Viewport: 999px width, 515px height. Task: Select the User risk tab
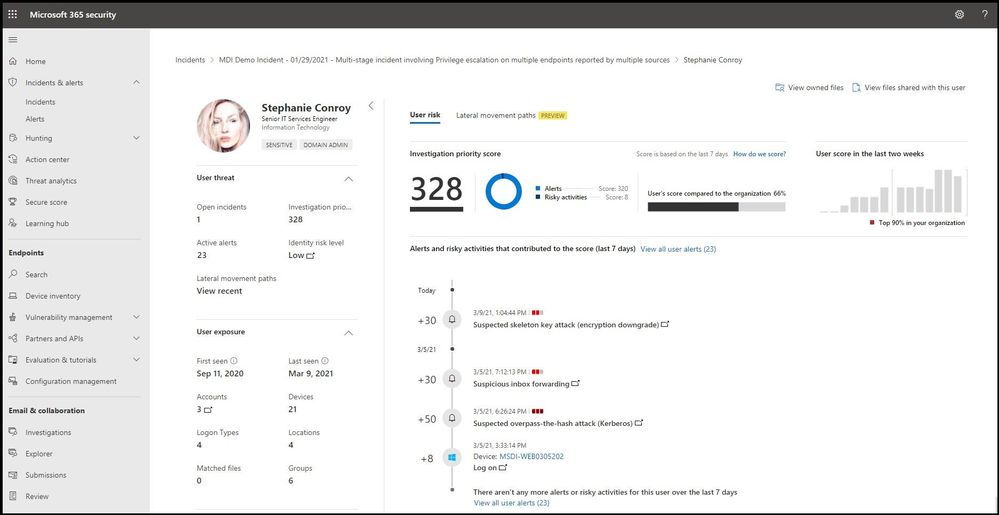(x=425, y=115)
